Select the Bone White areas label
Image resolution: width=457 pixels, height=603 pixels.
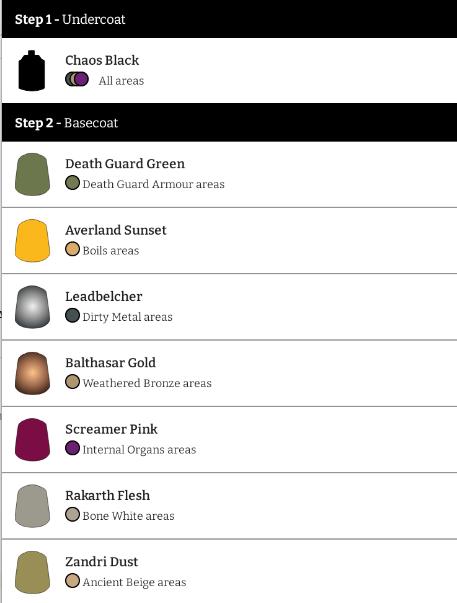tap(128, 516)
